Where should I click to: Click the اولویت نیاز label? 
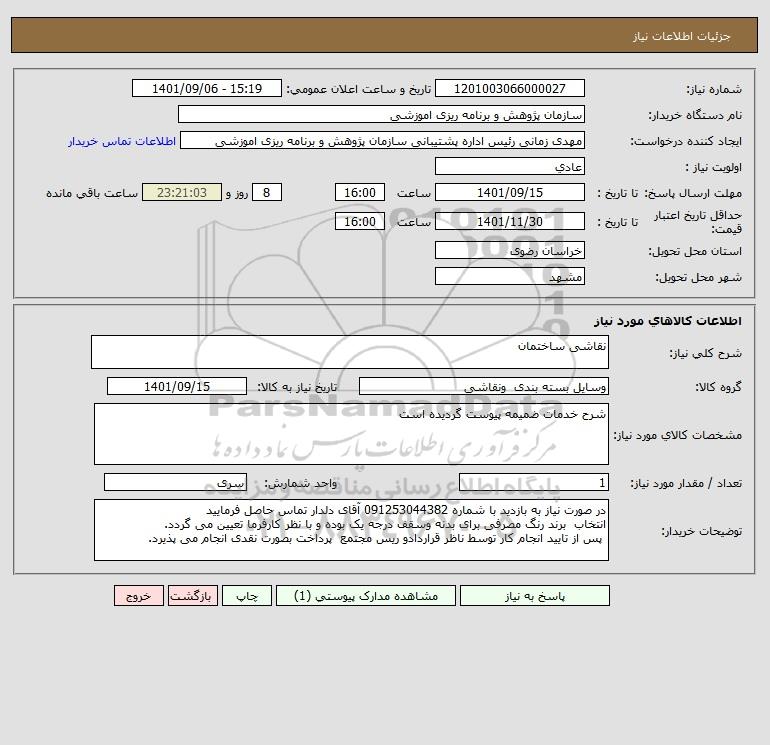[x=714, y=167]
